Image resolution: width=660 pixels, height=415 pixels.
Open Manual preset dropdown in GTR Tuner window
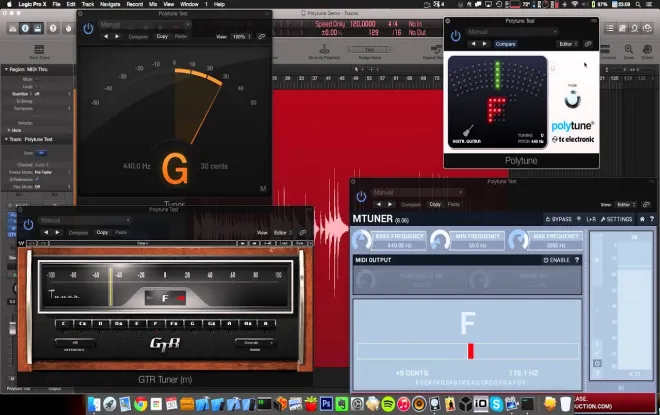click(85, 220)
